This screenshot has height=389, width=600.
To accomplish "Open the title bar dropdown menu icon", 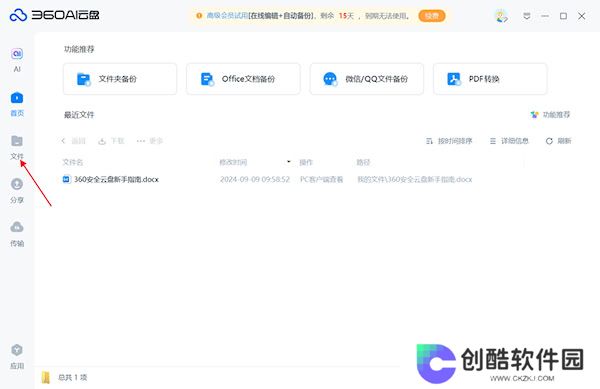I will [x=527, y=16].
